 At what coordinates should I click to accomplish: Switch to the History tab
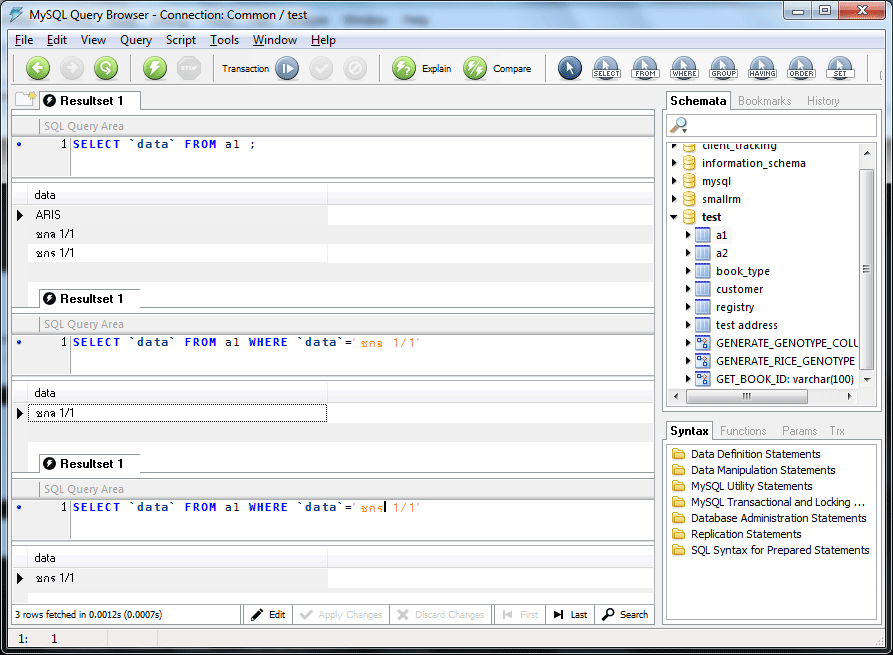823,101
